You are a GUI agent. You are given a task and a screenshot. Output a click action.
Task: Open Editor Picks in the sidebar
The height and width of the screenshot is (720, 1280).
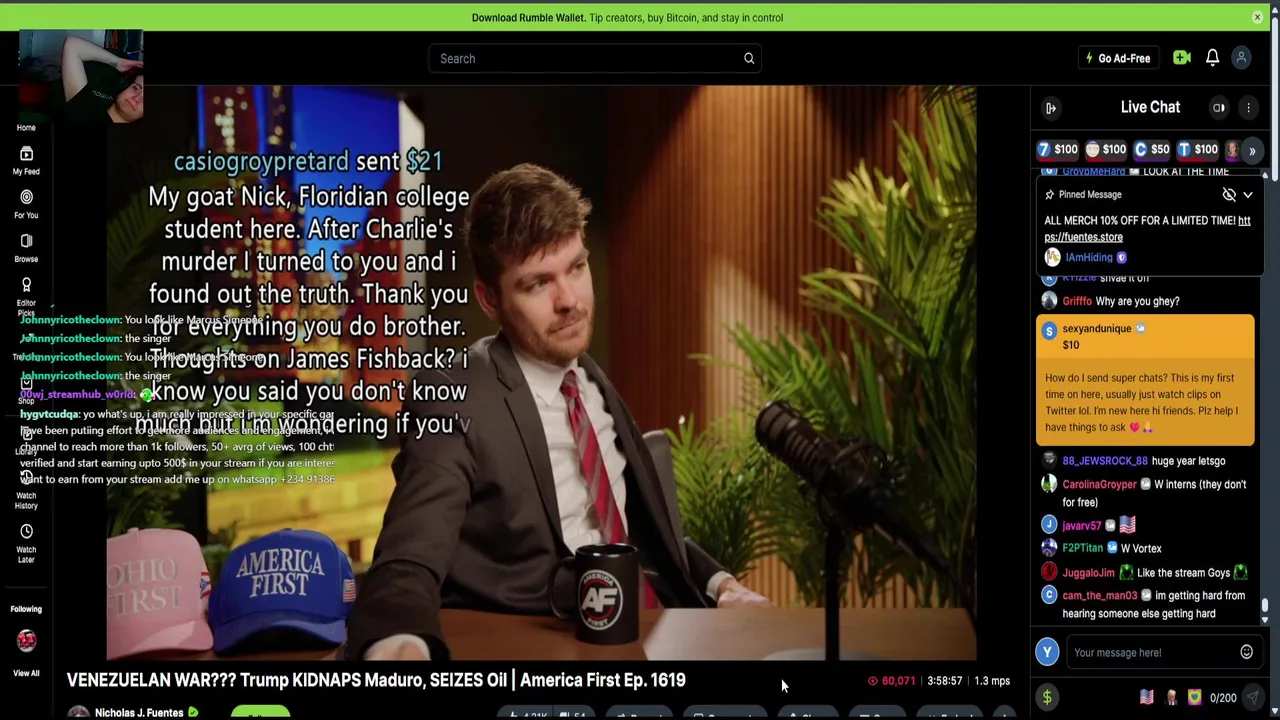pos(26,297)
